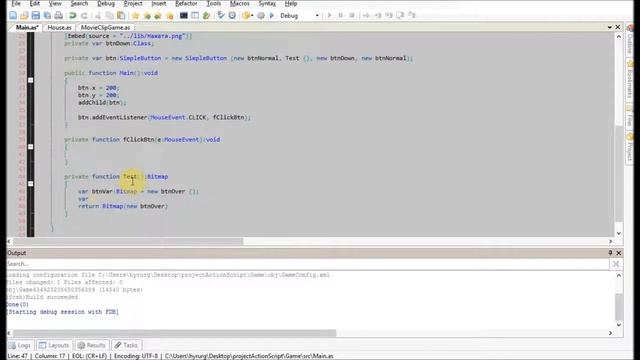Click the Cut scissors toolbar icon
Screen dimensions: 640x360
(x=98, y=16)
